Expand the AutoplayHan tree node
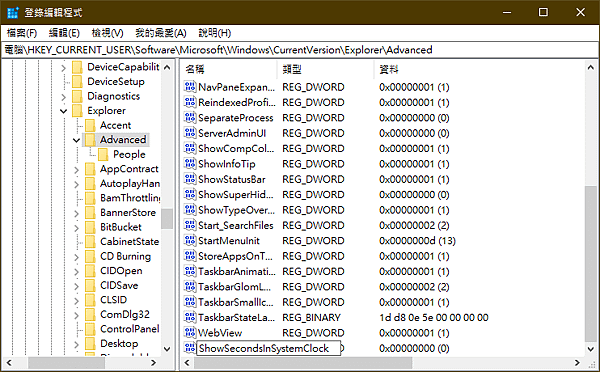600x372 pixels. [x=77, y=184]
